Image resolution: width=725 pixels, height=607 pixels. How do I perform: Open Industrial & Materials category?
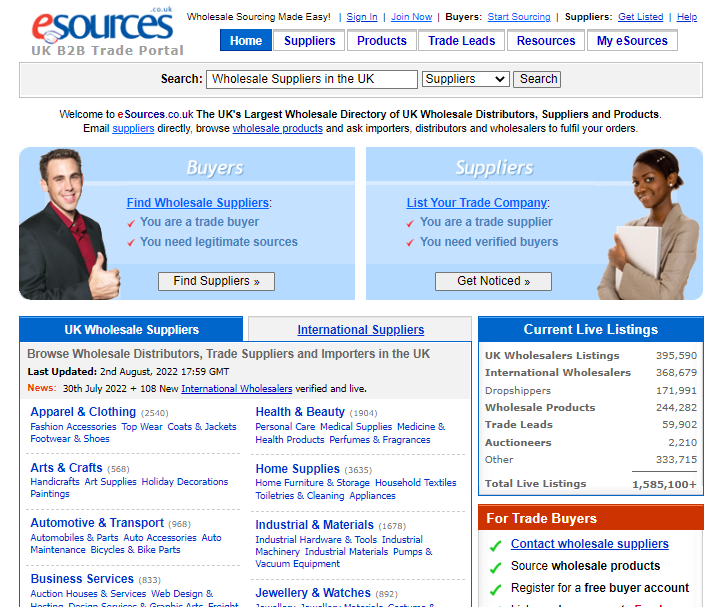click(x=314, y=525)
